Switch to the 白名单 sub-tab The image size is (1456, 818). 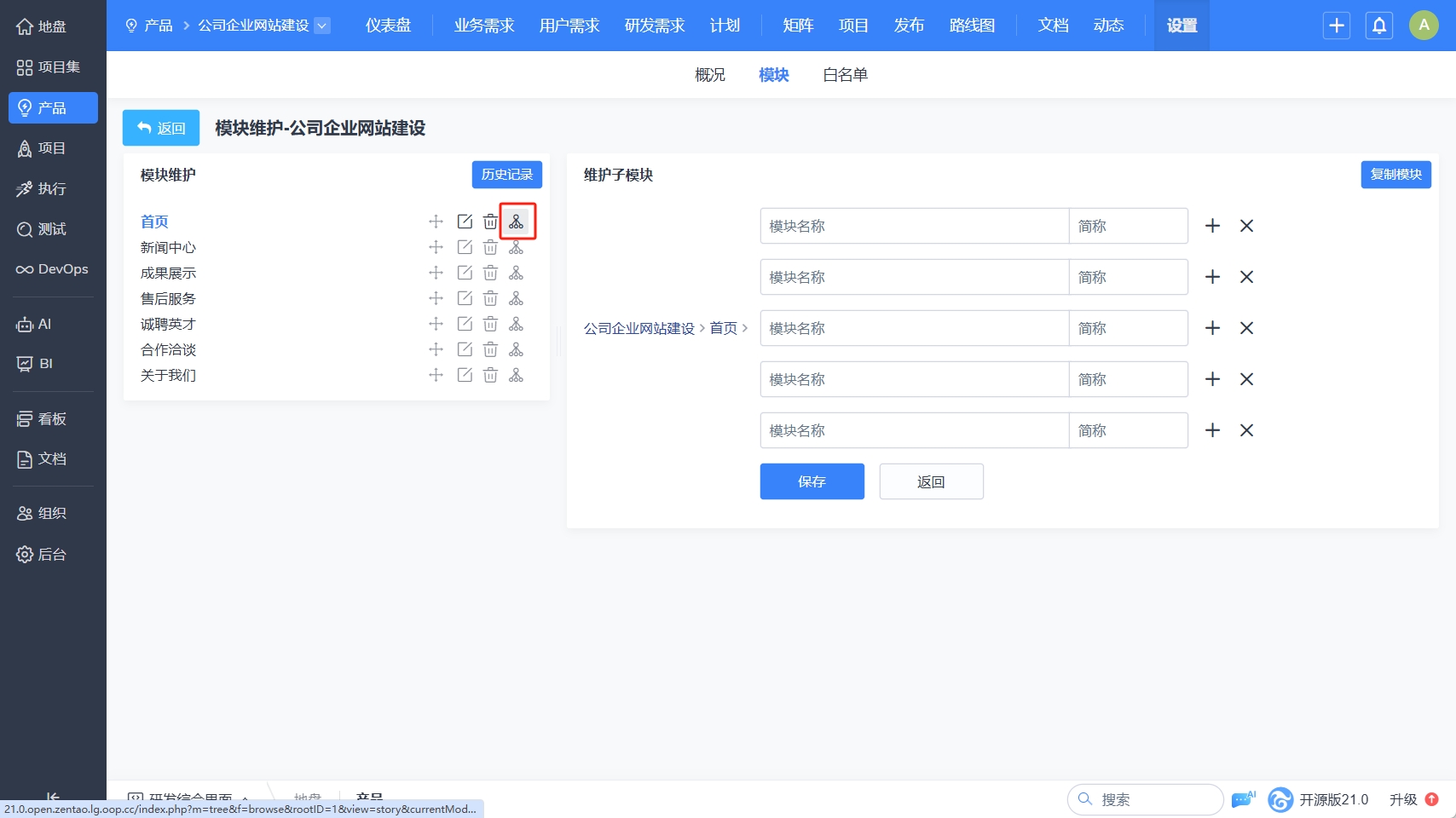(x=845, y=75)
